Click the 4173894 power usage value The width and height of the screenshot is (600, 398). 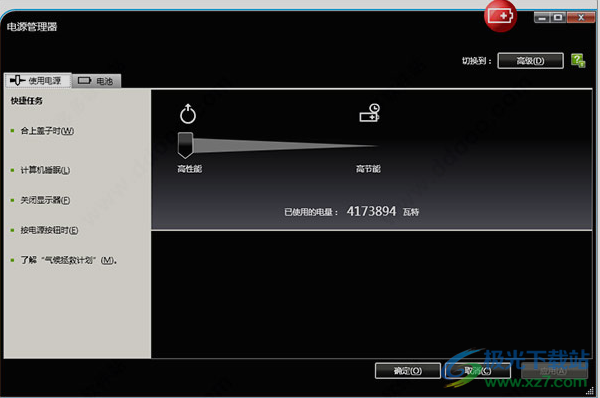(371, 211)
